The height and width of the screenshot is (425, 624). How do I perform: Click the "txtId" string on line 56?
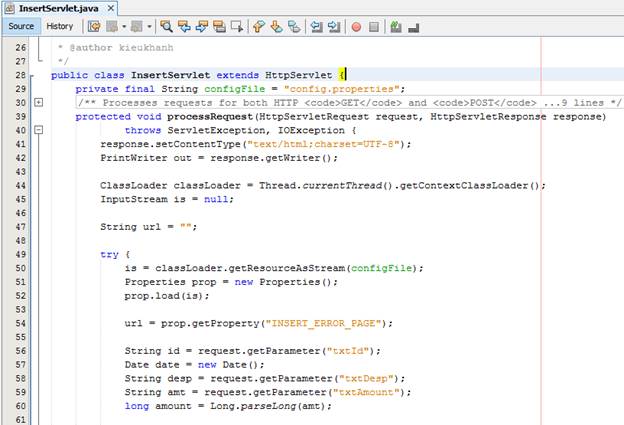(348, 351)
